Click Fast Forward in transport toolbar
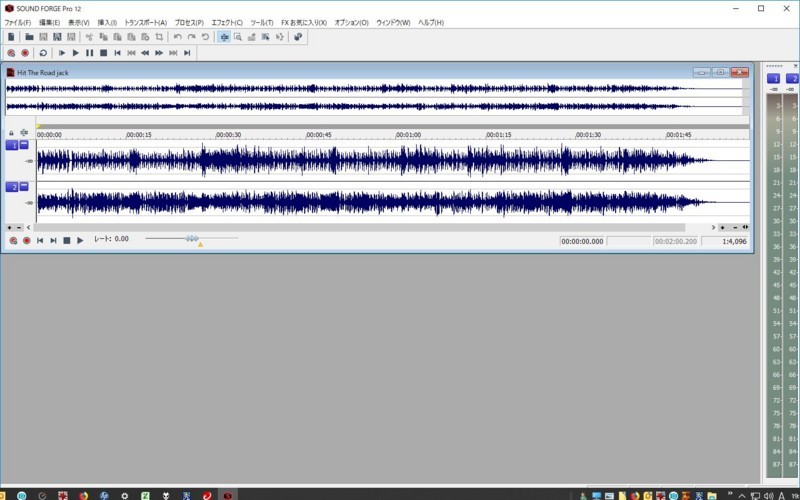 point(159,53)
